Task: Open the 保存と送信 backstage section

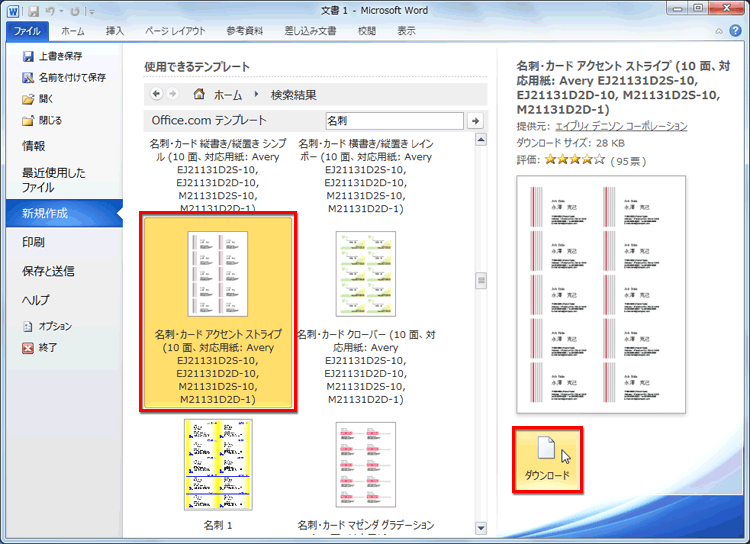Action: (48, 271)
